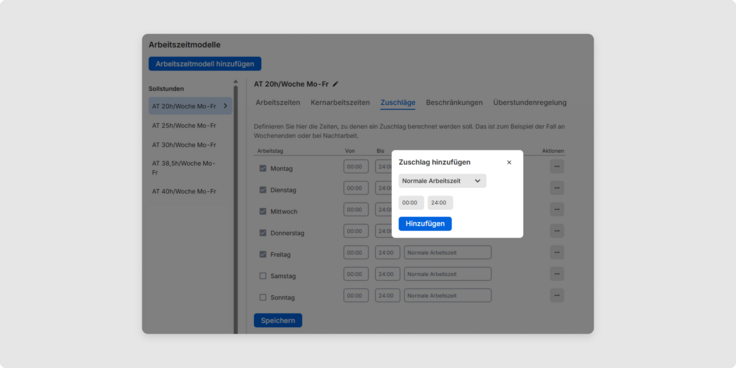This screenshot has height=368, width=736.
Task: Click Montag row minus action icon
Action: [557, 166]
